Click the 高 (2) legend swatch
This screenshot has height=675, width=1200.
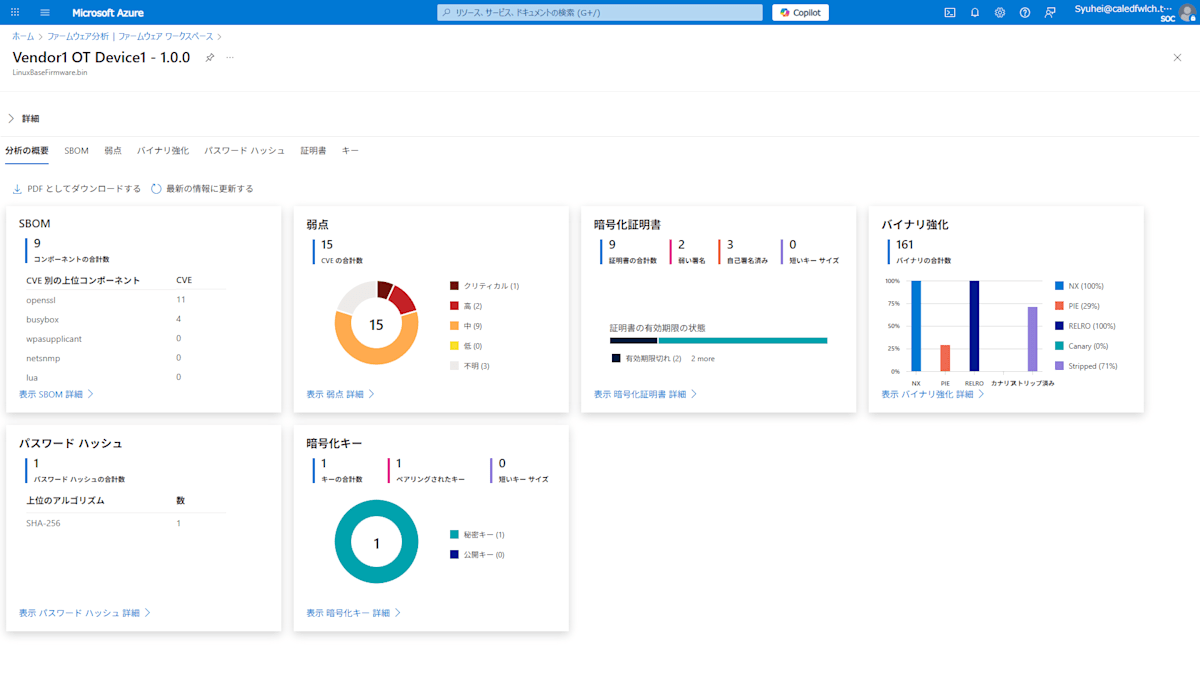tap(454, 306)
